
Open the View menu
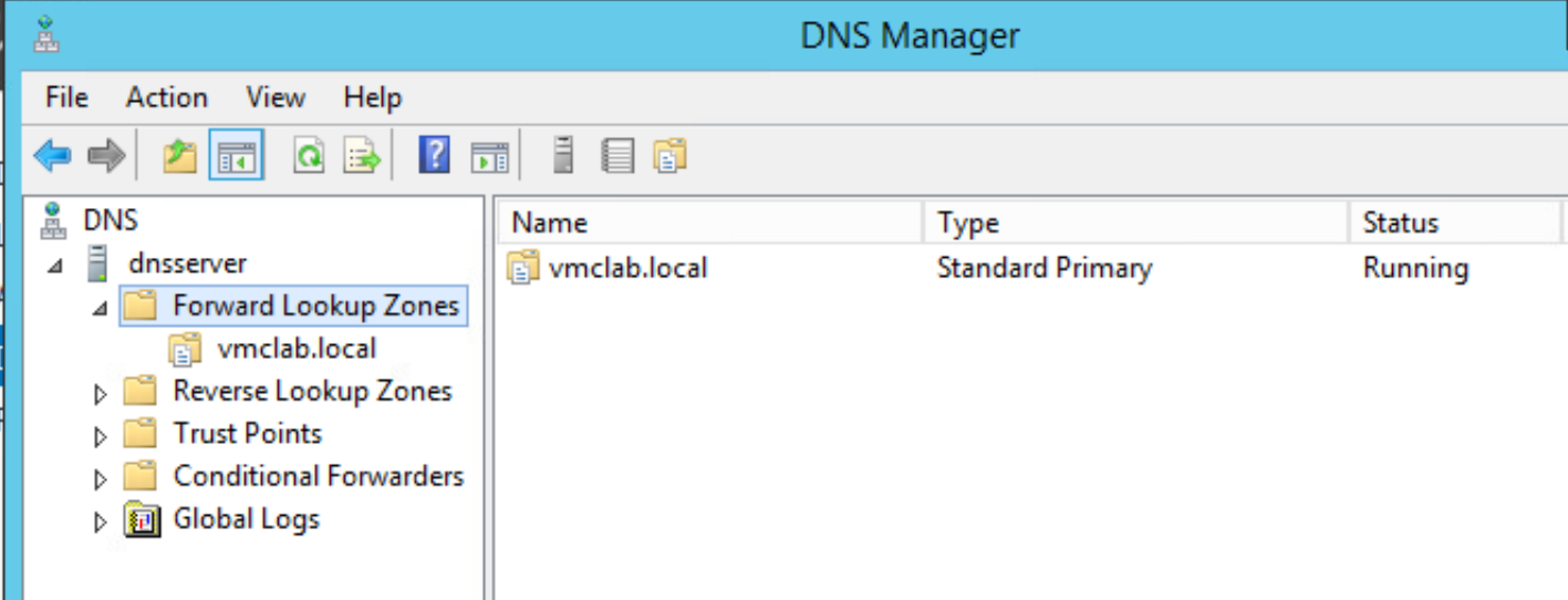point(276,97)
